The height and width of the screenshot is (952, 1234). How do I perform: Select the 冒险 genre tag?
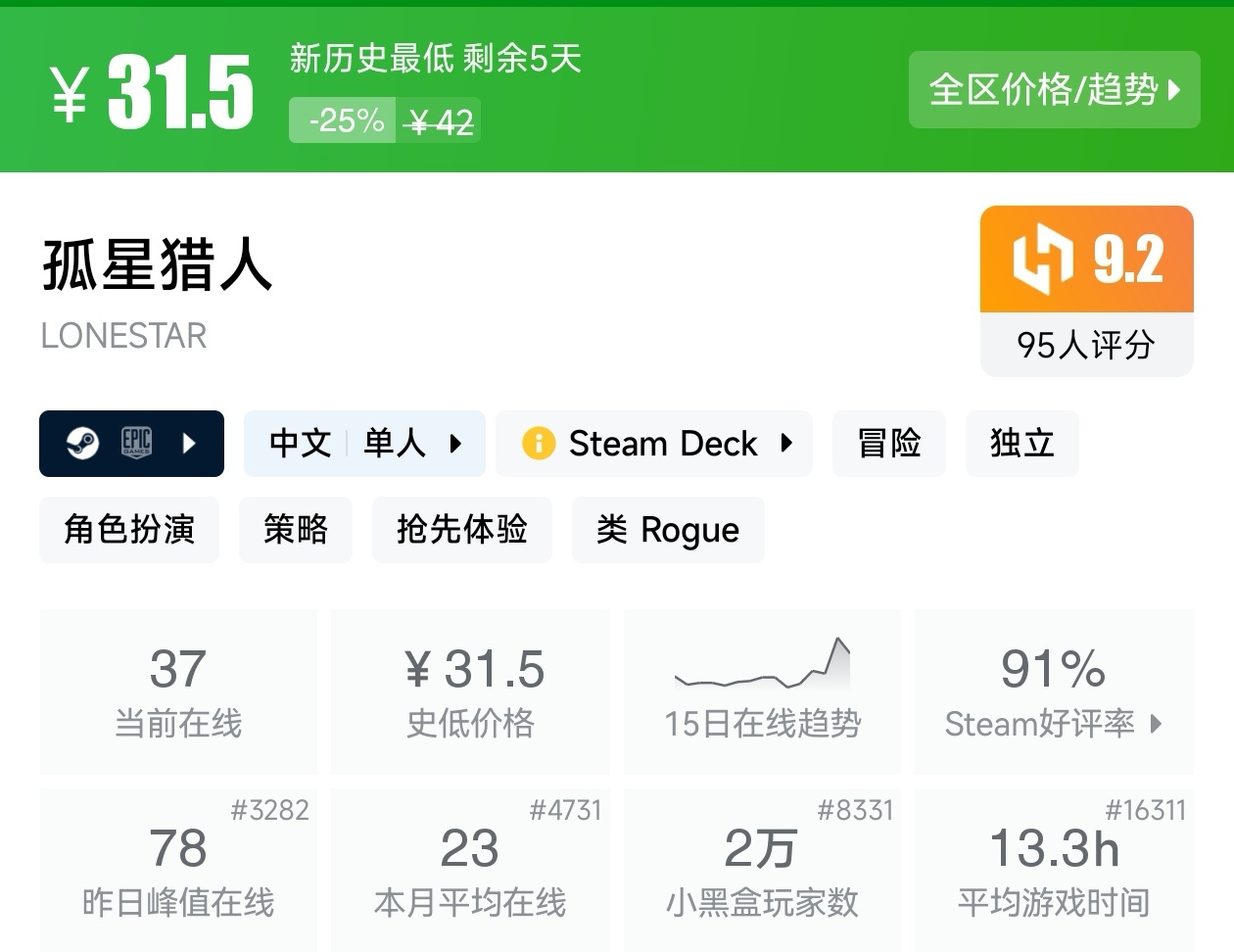pyautogui.click(x=888, y=444)
